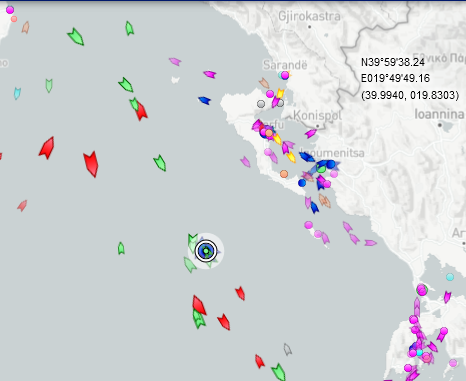Select the blue vessel west of Corfu island
The image size is (466, 381).
point(204,100)
